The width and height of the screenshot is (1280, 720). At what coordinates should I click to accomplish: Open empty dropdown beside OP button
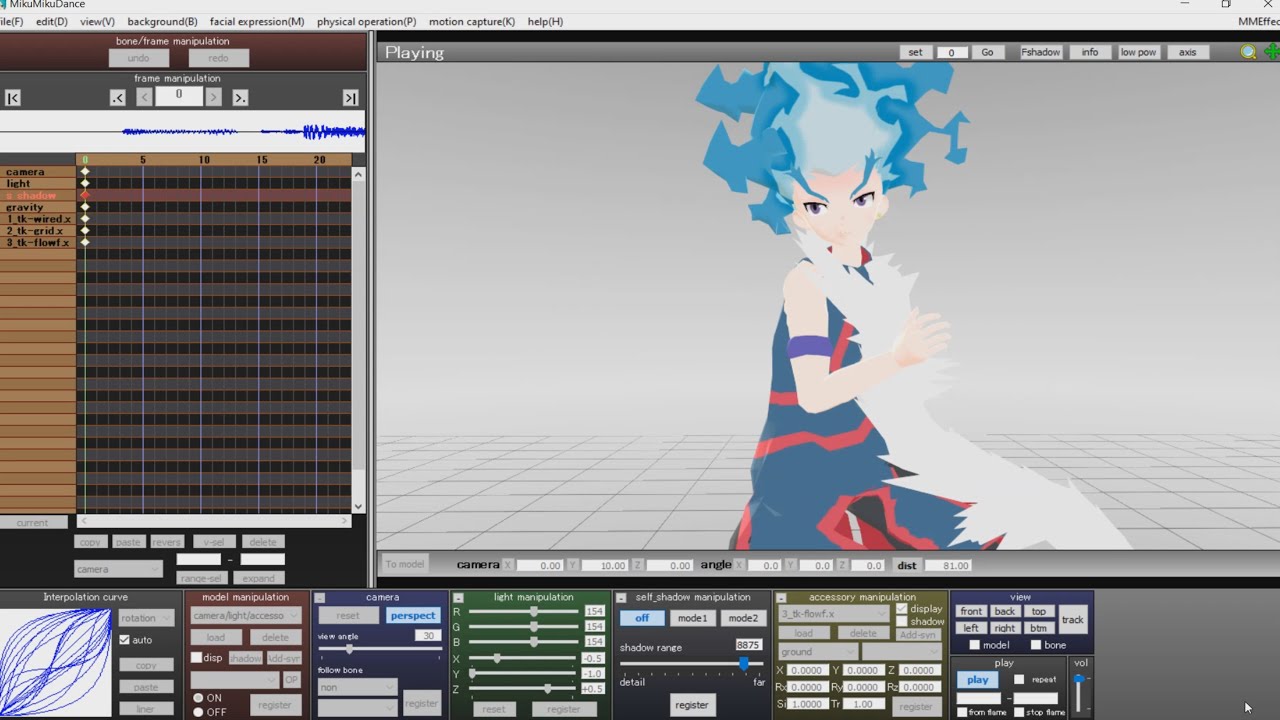coord(235,680)
